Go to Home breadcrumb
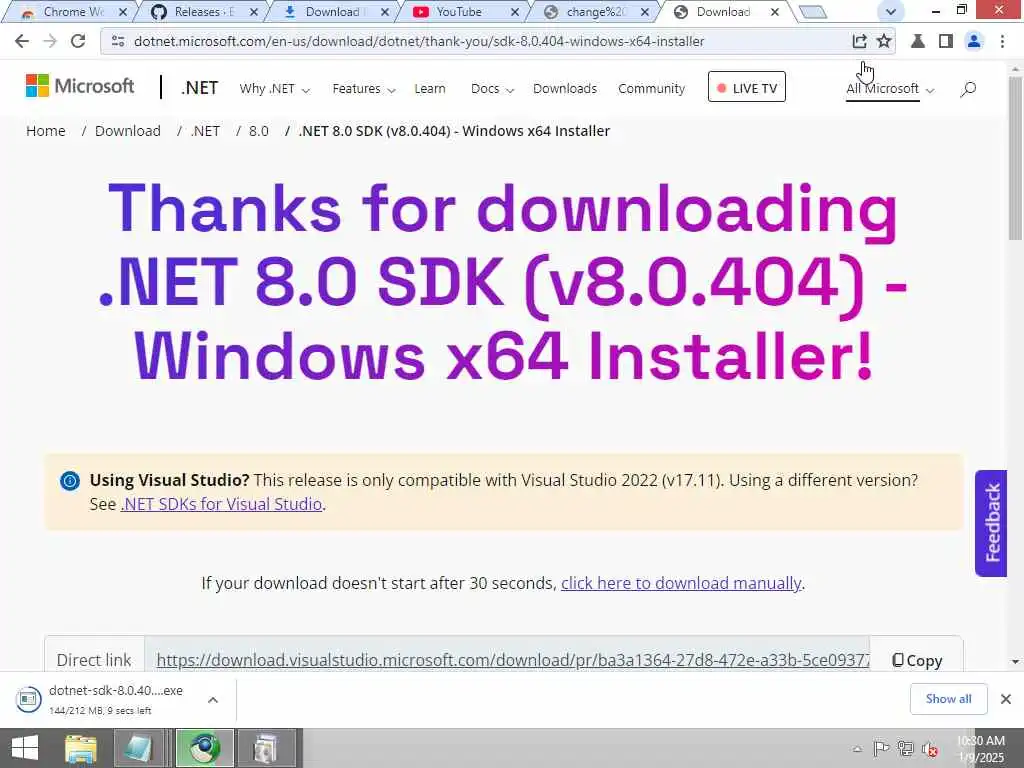 click(46, 131)
